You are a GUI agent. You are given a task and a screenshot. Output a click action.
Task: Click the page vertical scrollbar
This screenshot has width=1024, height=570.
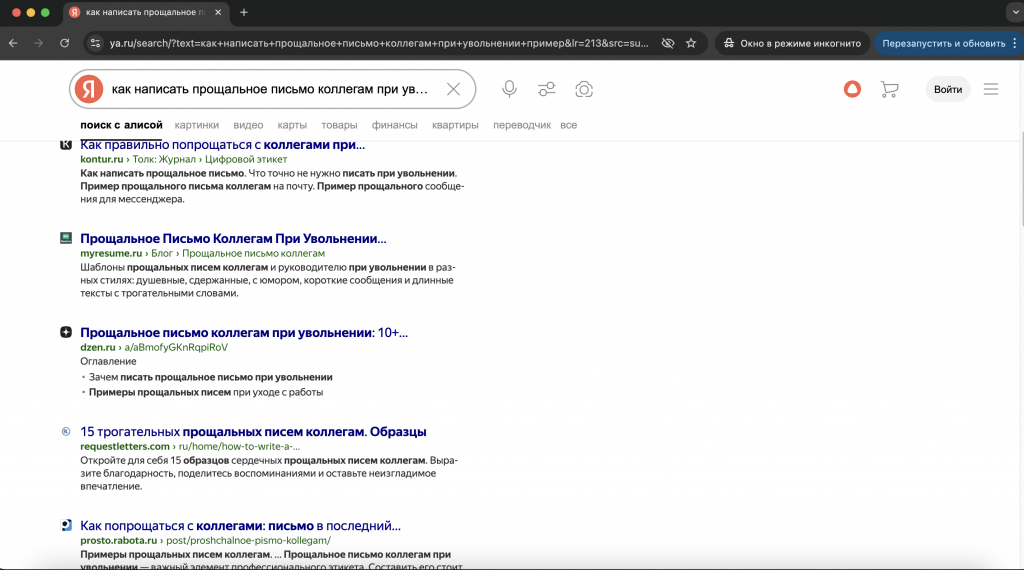click(1021, 180)
